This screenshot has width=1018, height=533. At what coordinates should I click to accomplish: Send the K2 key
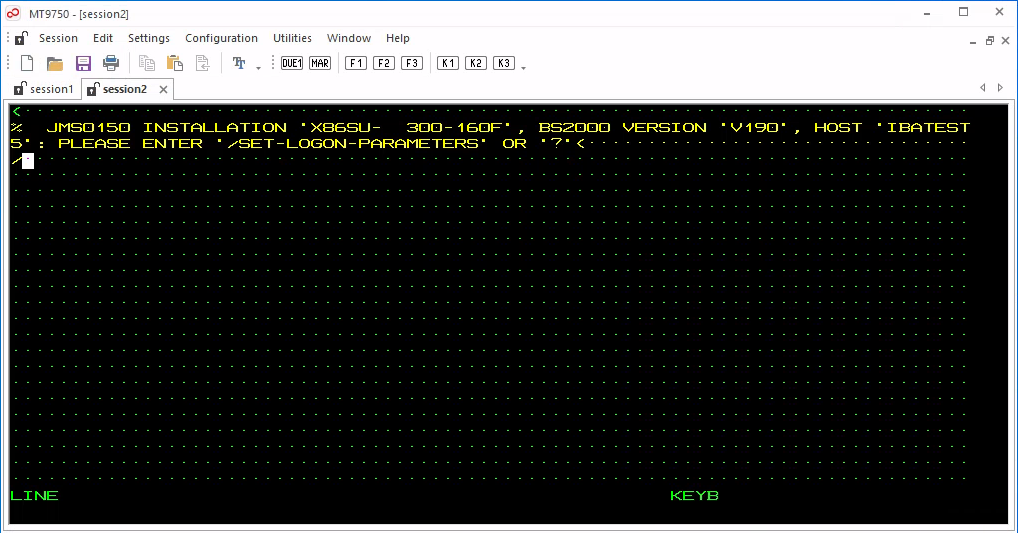[476, 63]
